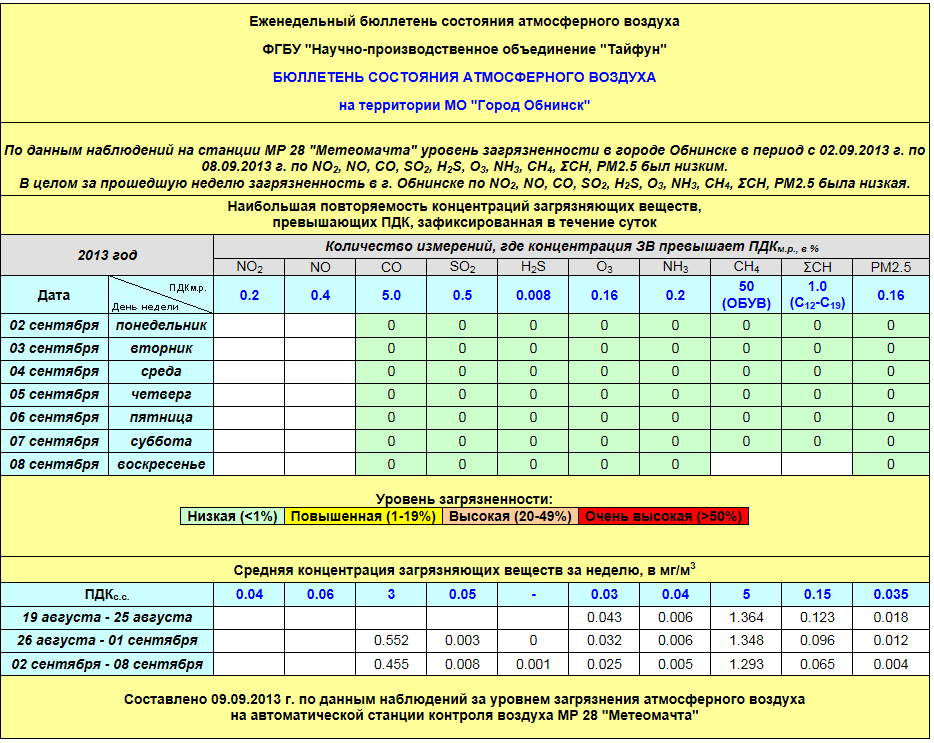
Task: Click the '2013 год' header cell
Action: point(107,255)
